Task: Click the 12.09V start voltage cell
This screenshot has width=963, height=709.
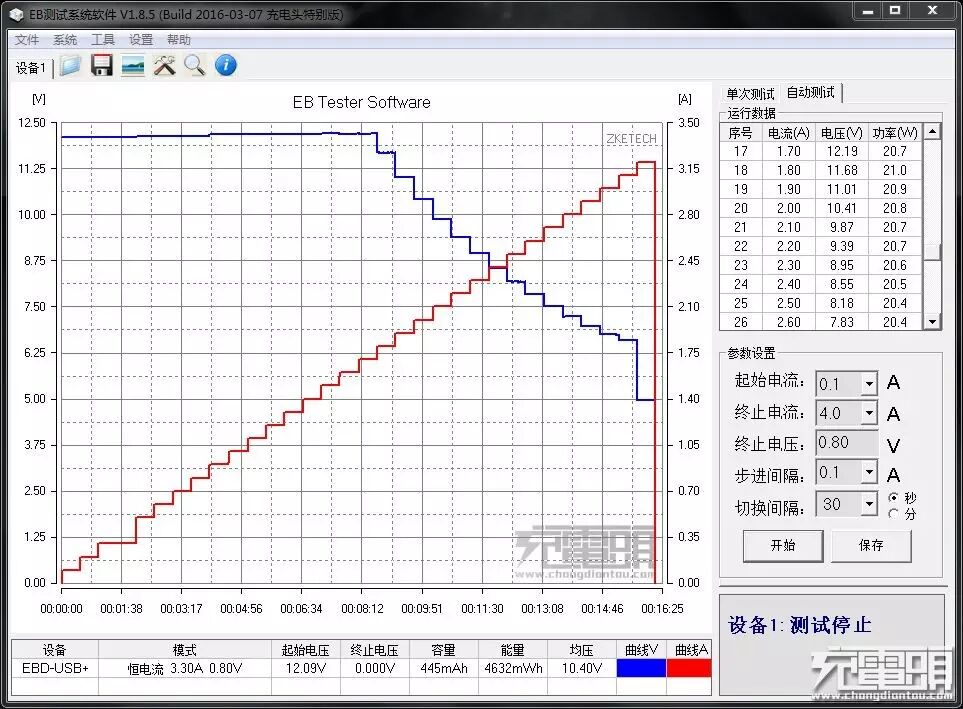Action: click(305, 668)
